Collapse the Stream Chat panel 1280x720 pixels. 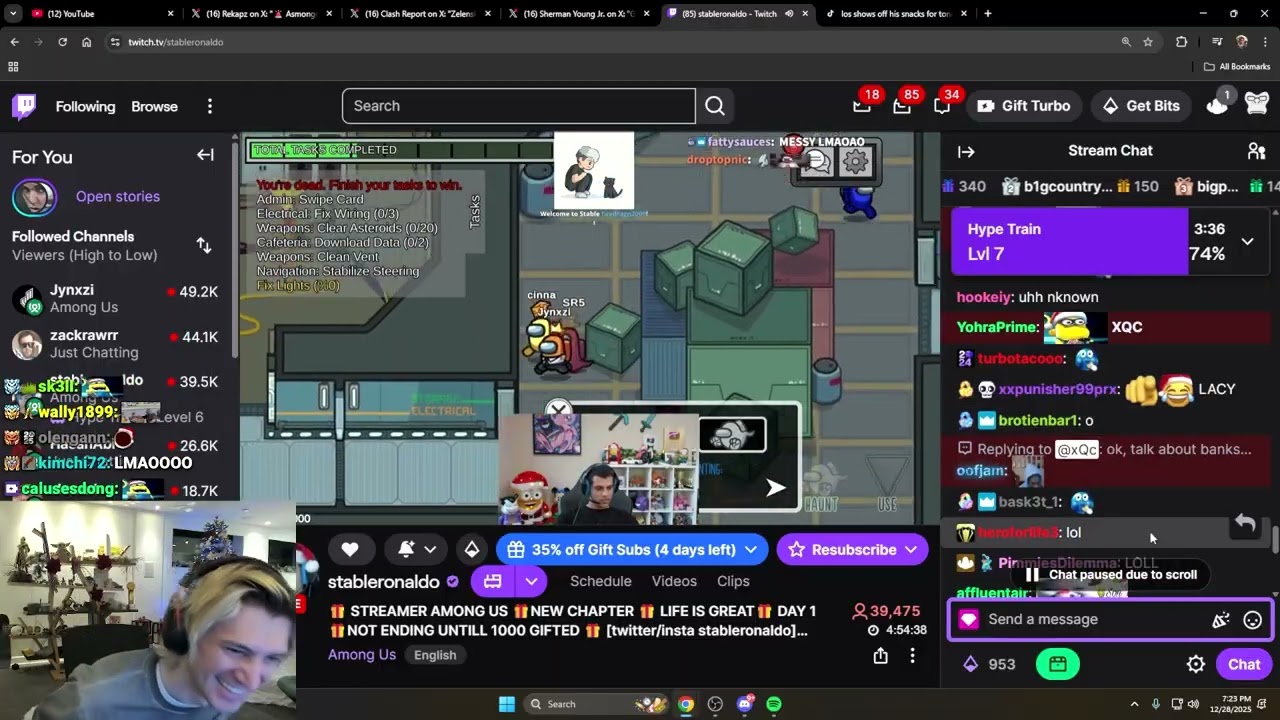pos(966,151)
